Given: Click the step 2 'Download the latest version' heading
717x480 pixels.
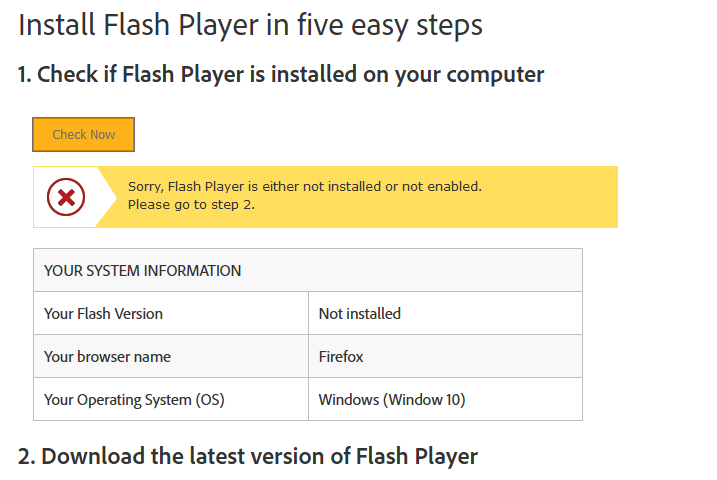Looking at the screenshot, I should coord(248,457).
